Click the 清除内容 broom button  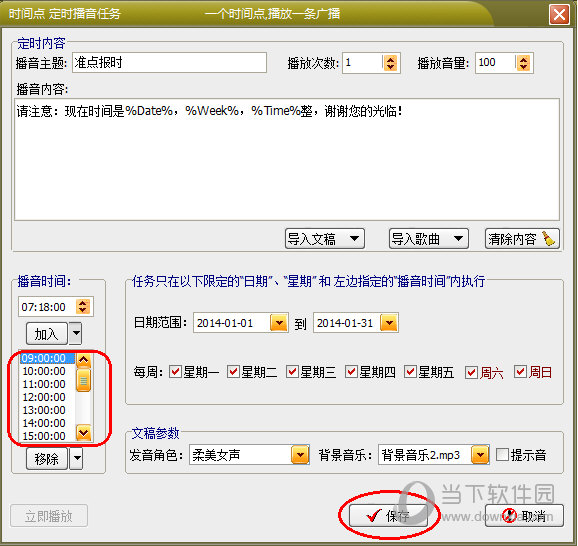tap(522, 239)
